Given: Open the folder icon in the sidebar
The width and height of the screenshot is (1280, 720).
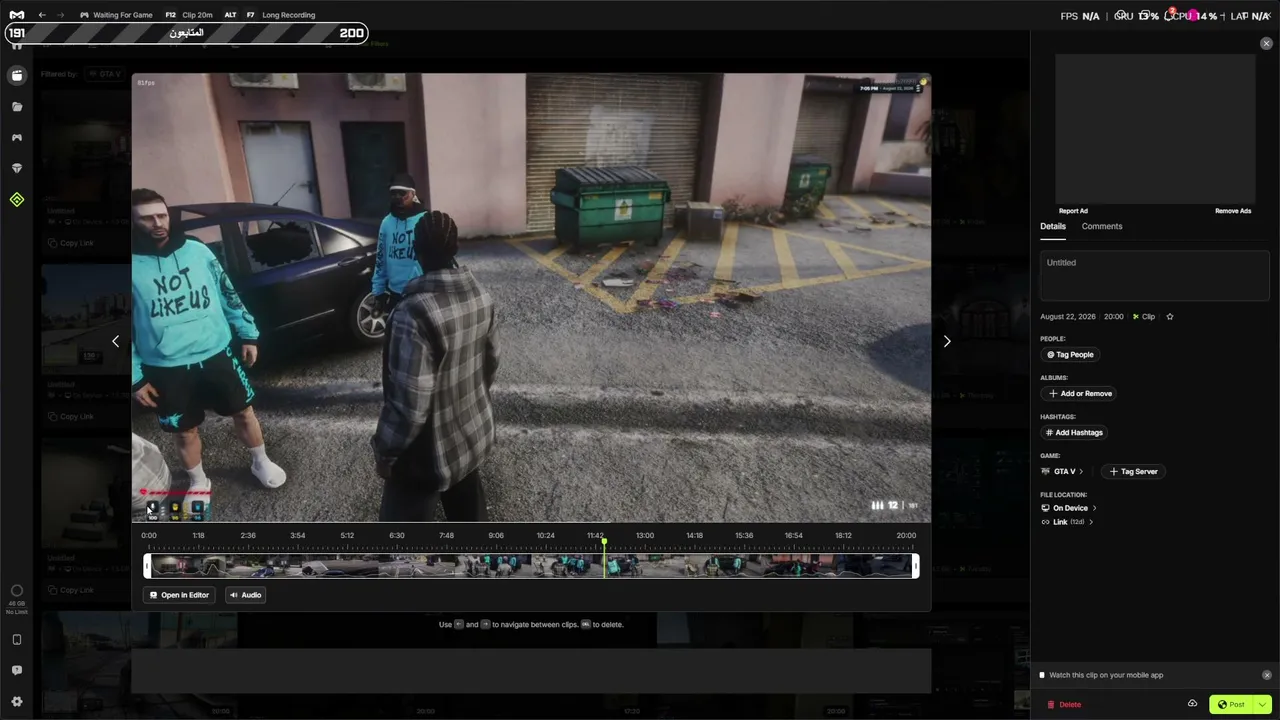Looking at the screenshot, I should coord(17,106).
